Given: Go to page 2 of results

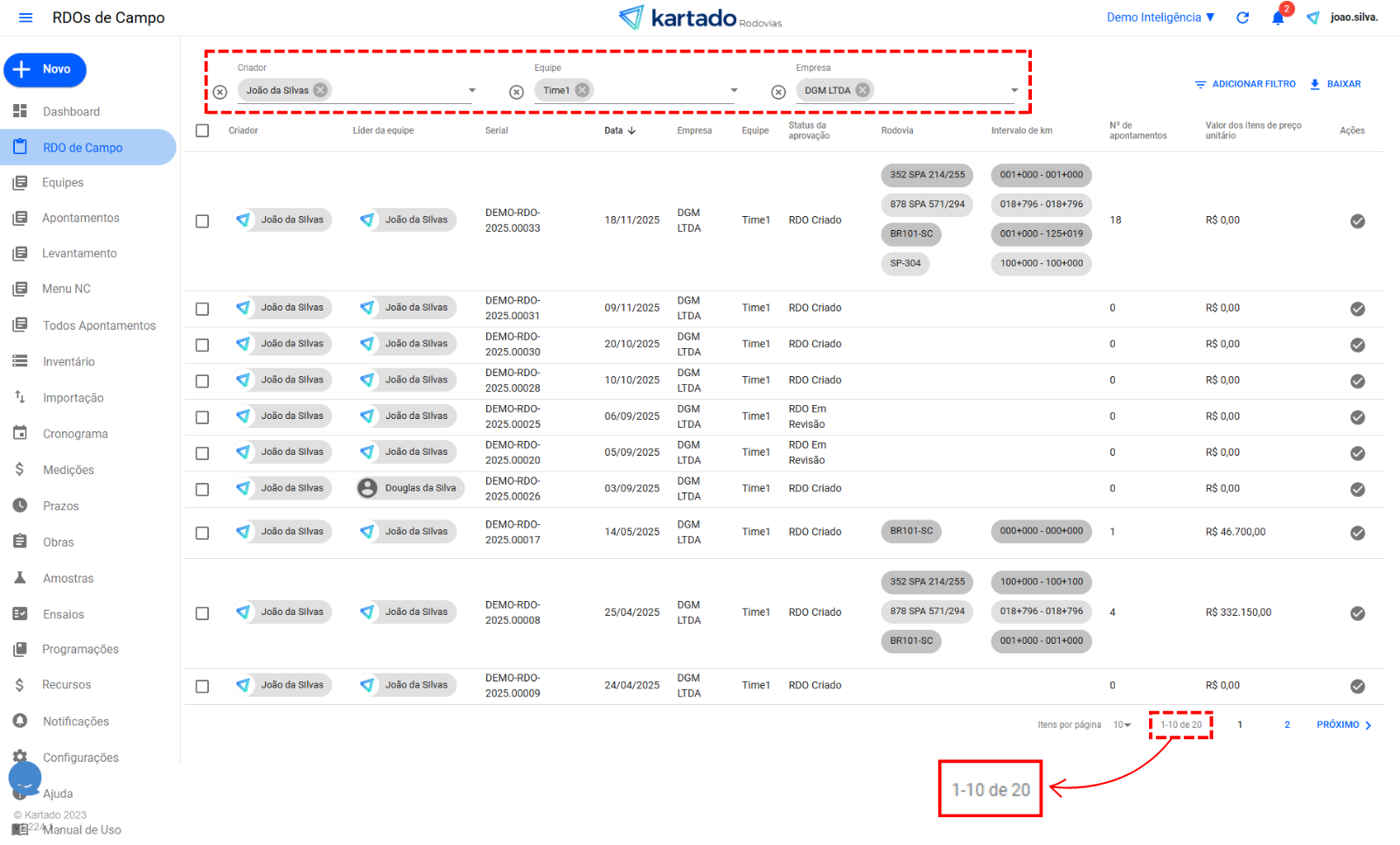Looking at the screenshot, I should coord(1287,725).
